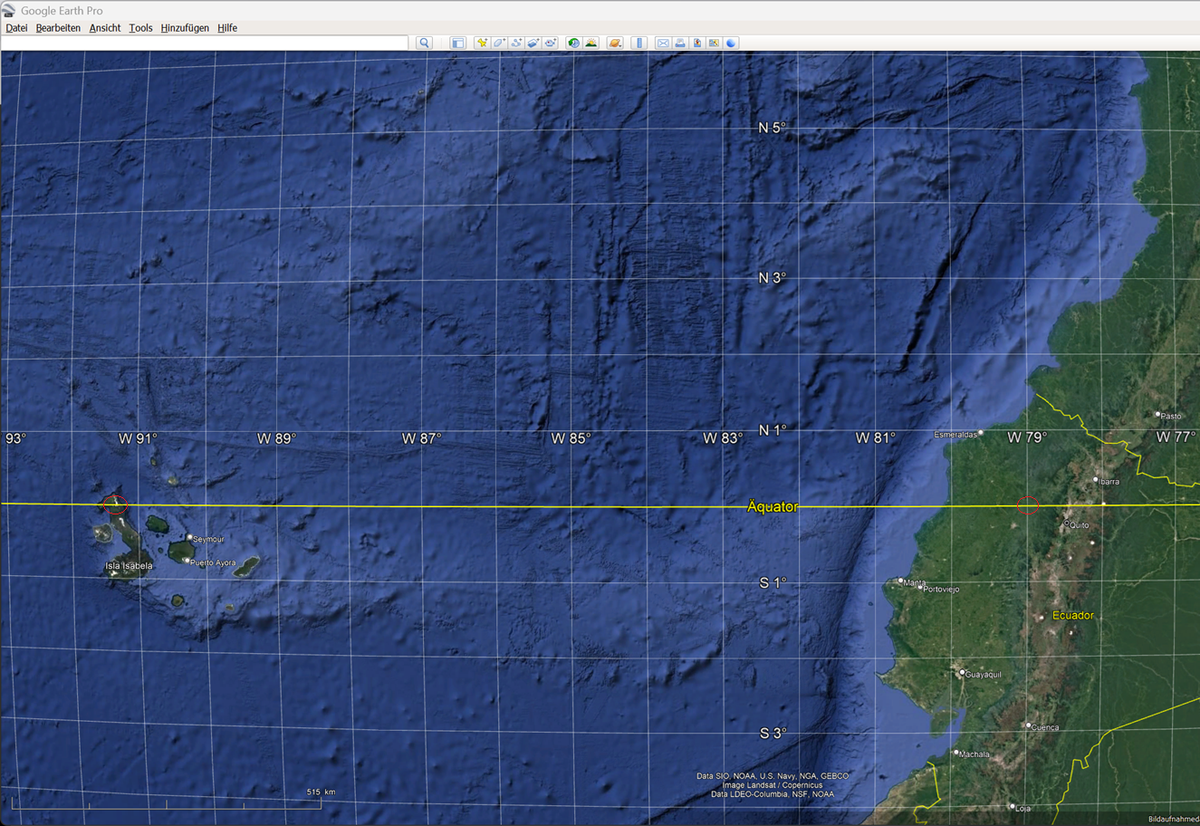Click into the search input field

(x=204, y=43)
